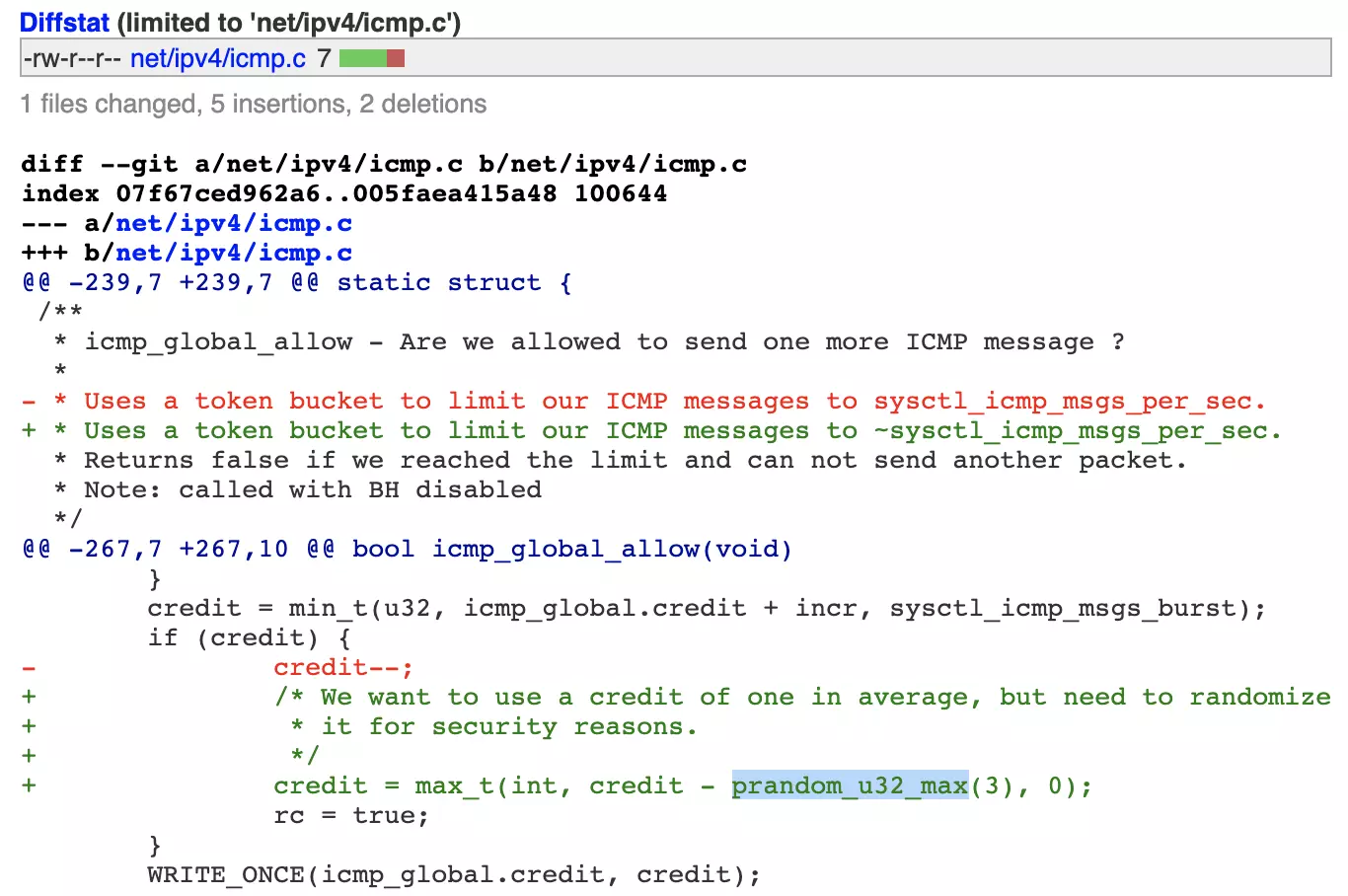Click the 'index 07f67ced962a6..005faea415a48' line
1348x896 pixels.
tap(344, 193)
